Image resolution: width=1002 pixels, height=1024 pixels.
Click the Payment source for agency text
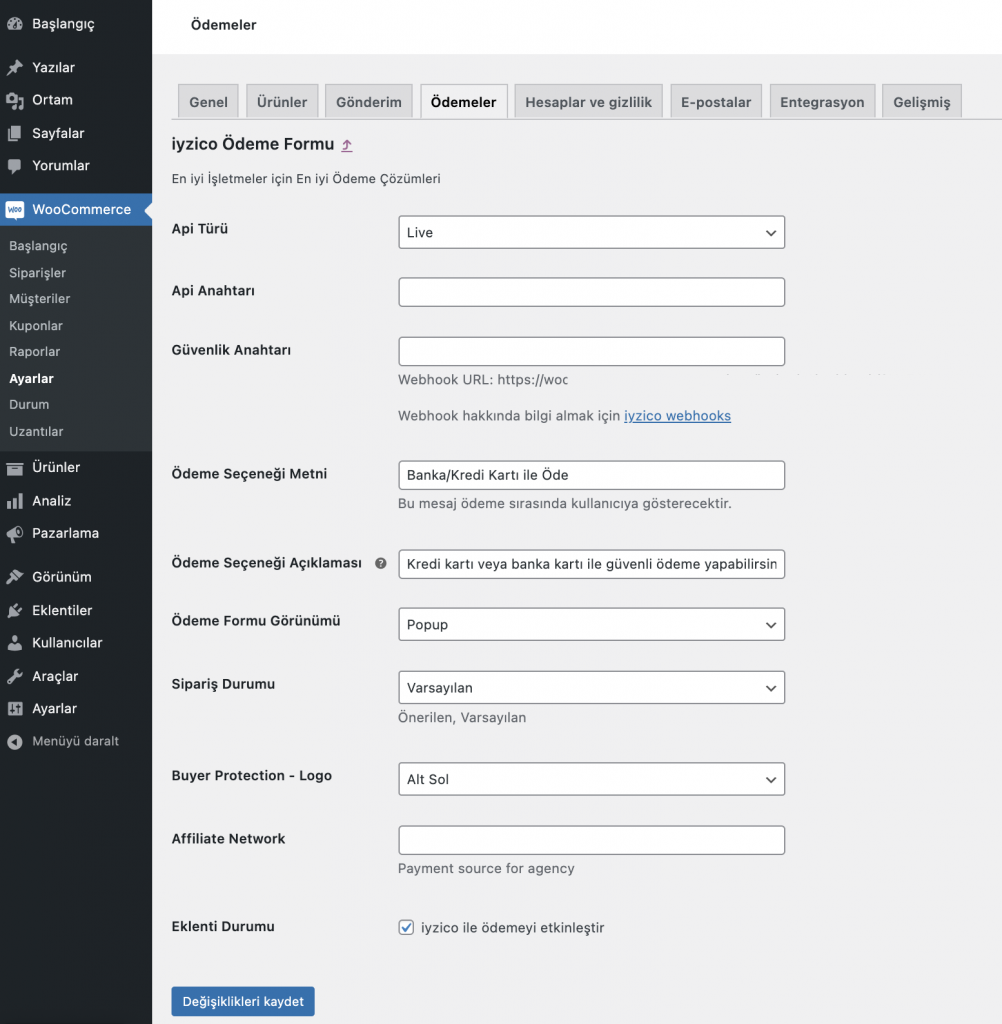tap(486, 869)
